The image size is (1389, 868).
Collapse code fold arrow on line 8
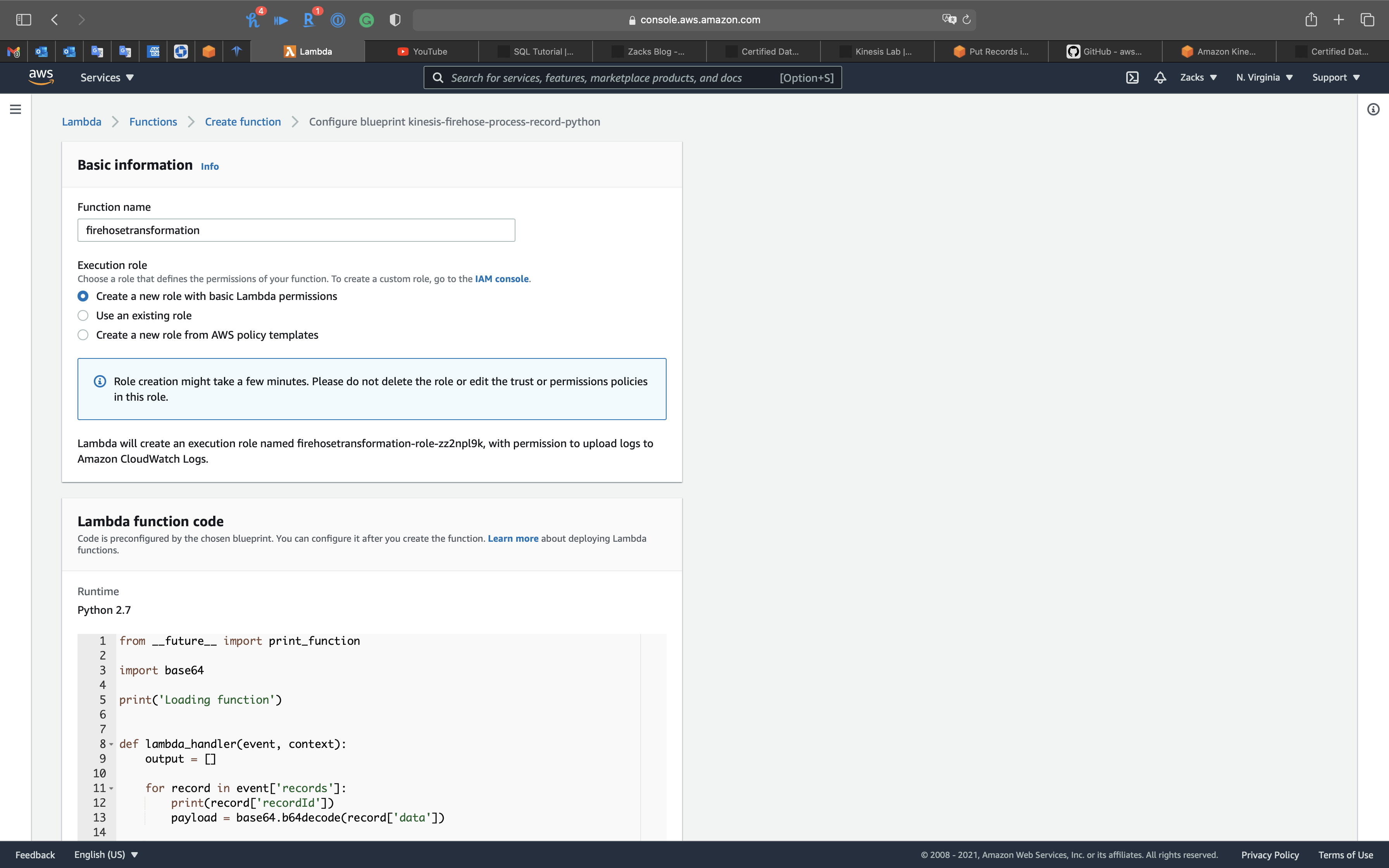tap(111, 744)
